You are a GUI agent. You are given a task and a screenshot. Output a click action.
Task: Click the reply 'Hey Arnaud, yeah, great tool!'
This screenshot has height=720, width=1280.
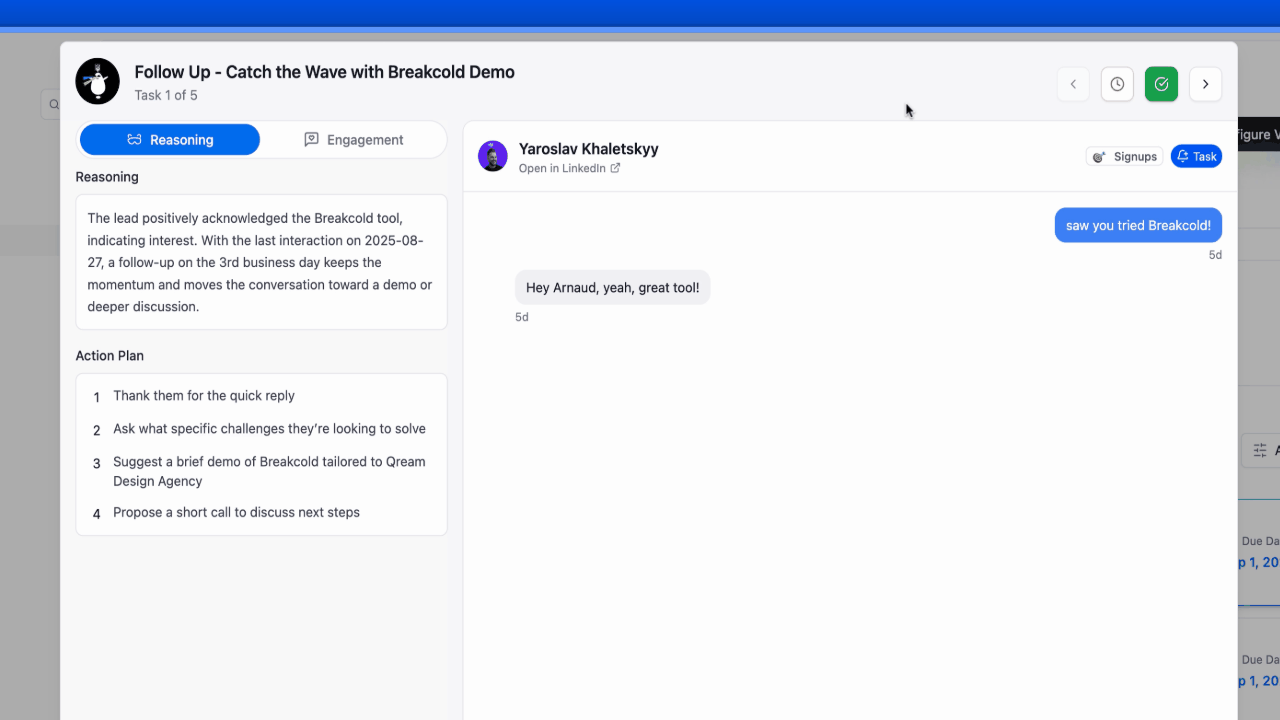point(612,288)
